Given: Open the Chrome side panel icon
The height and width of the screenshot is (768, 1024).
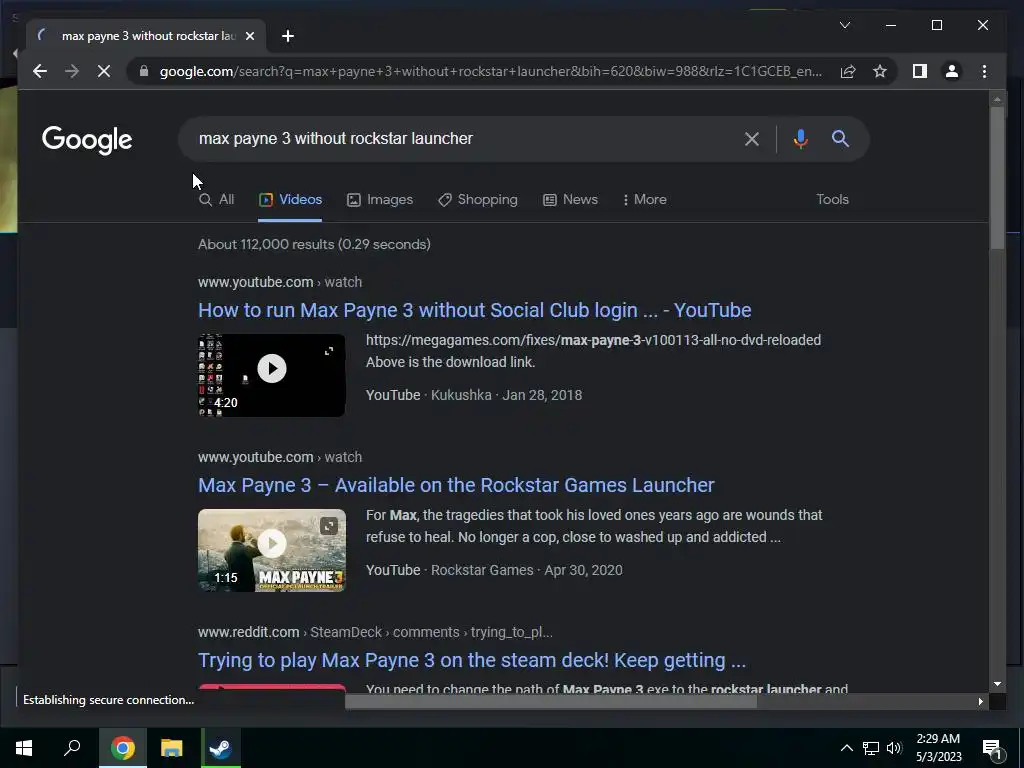Looking at the screenshot, I should point(920,71).
